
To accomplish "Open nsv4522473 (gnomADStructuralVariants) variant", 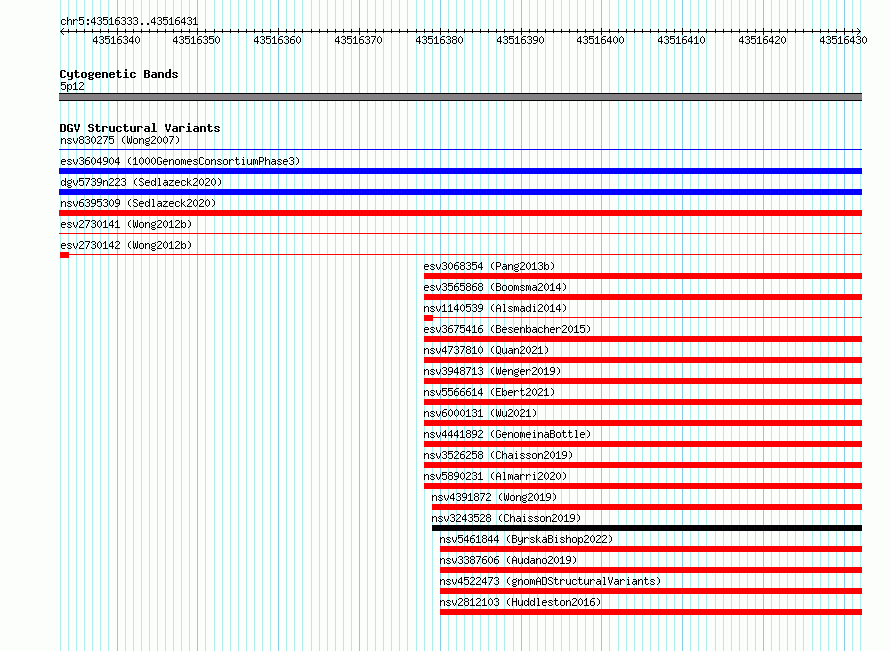I will point(551,581).
